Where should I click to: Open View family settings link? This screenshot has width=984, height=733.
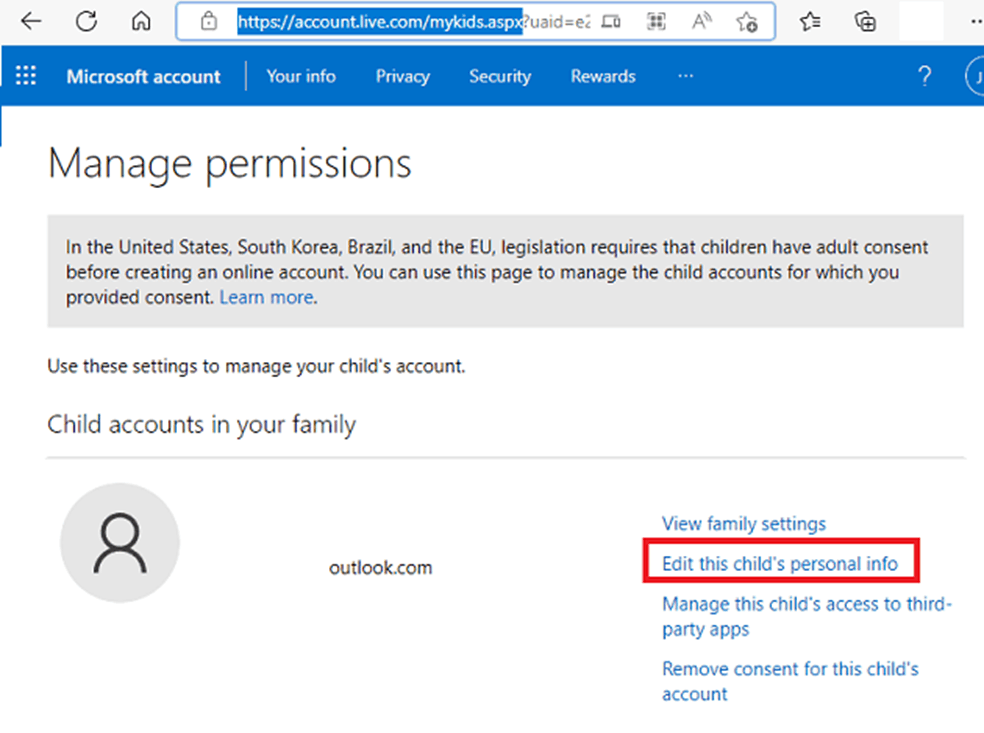744,523
